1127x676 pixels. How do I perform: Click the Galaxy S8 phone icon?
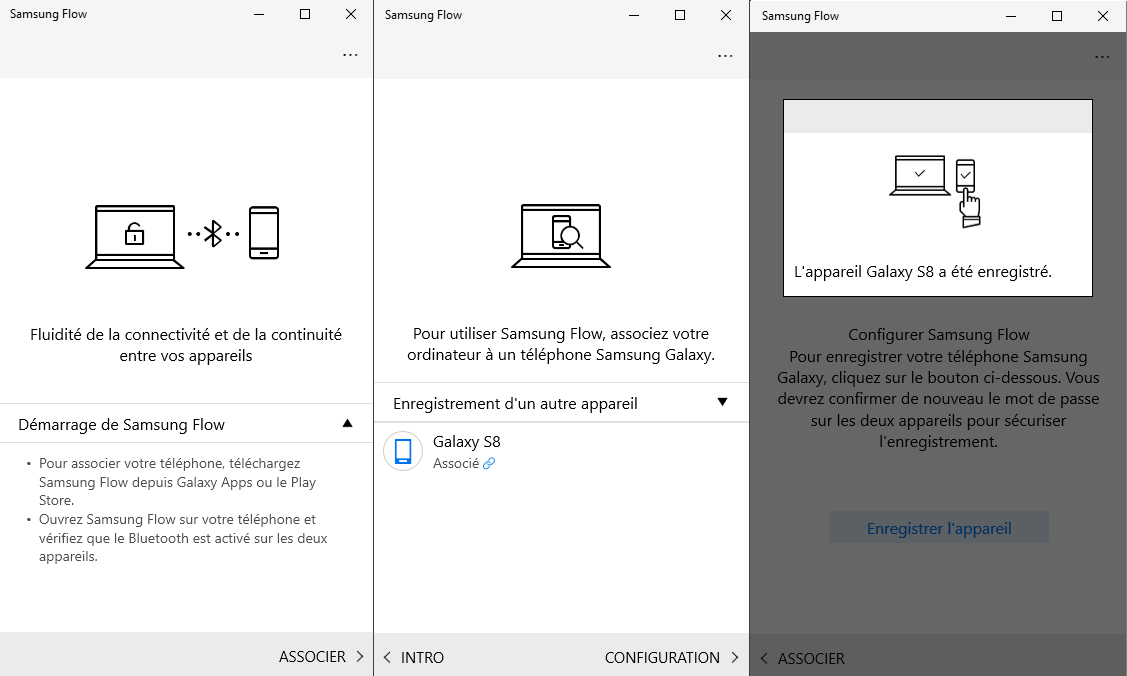coord(403,451)
